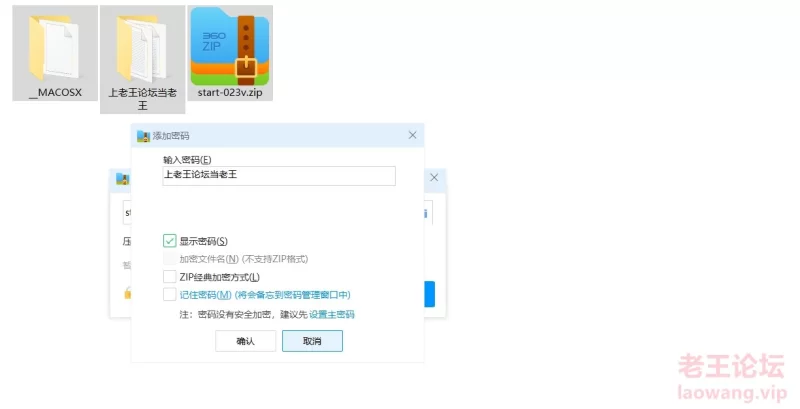
Task: Open the 设置主密码 link
Action: (x=332, y=315)
